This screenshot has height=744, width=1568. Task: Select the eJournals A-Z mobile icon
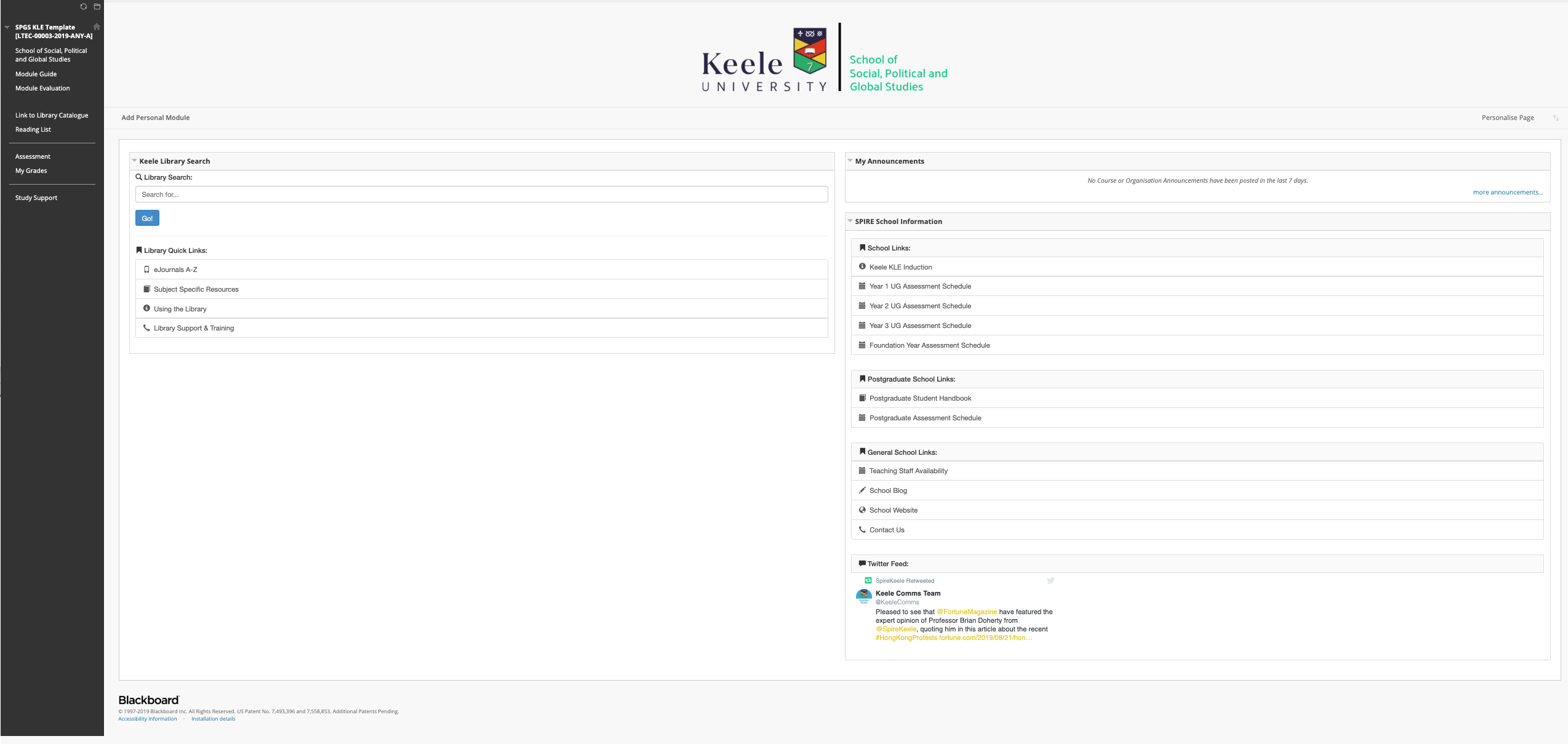point(146,269)
